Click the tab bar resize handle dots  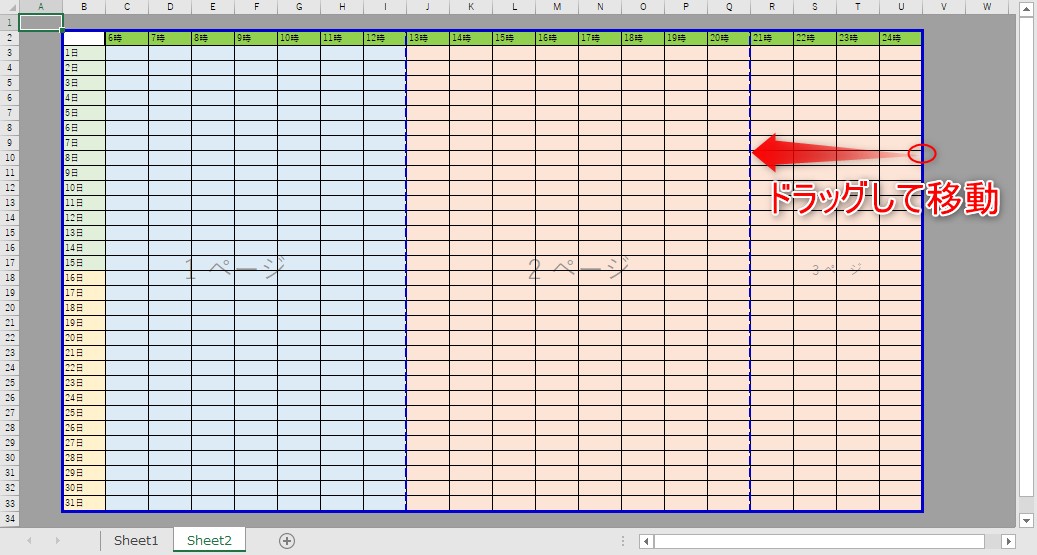point(623,541)
